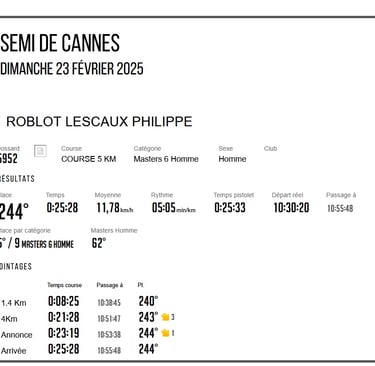Click the 4Km split time 0:21:28
Screen dimensions: 375x366
64,317
